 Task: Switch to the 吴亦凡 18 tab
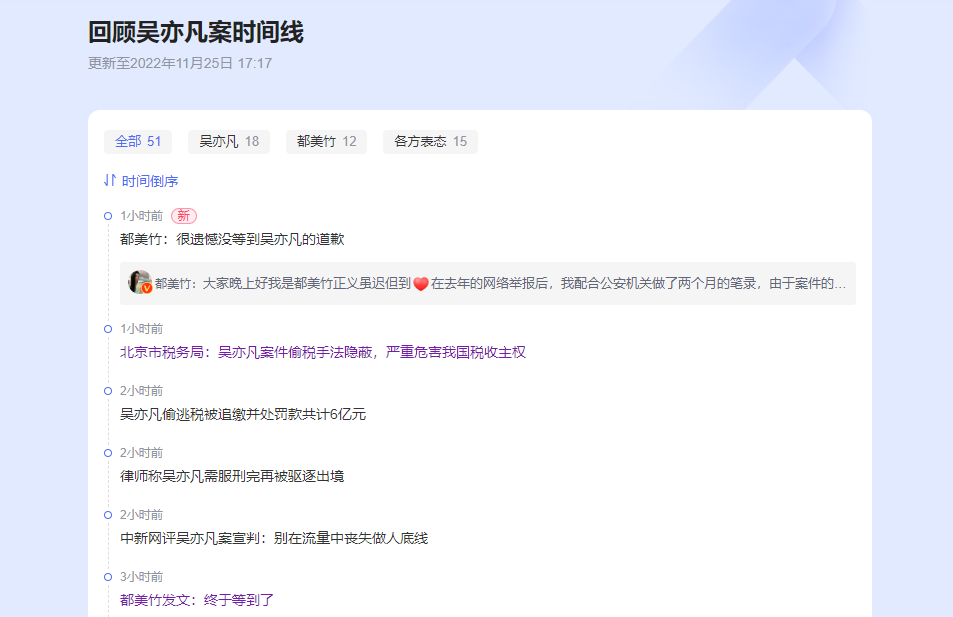click(x=228, y=141)
